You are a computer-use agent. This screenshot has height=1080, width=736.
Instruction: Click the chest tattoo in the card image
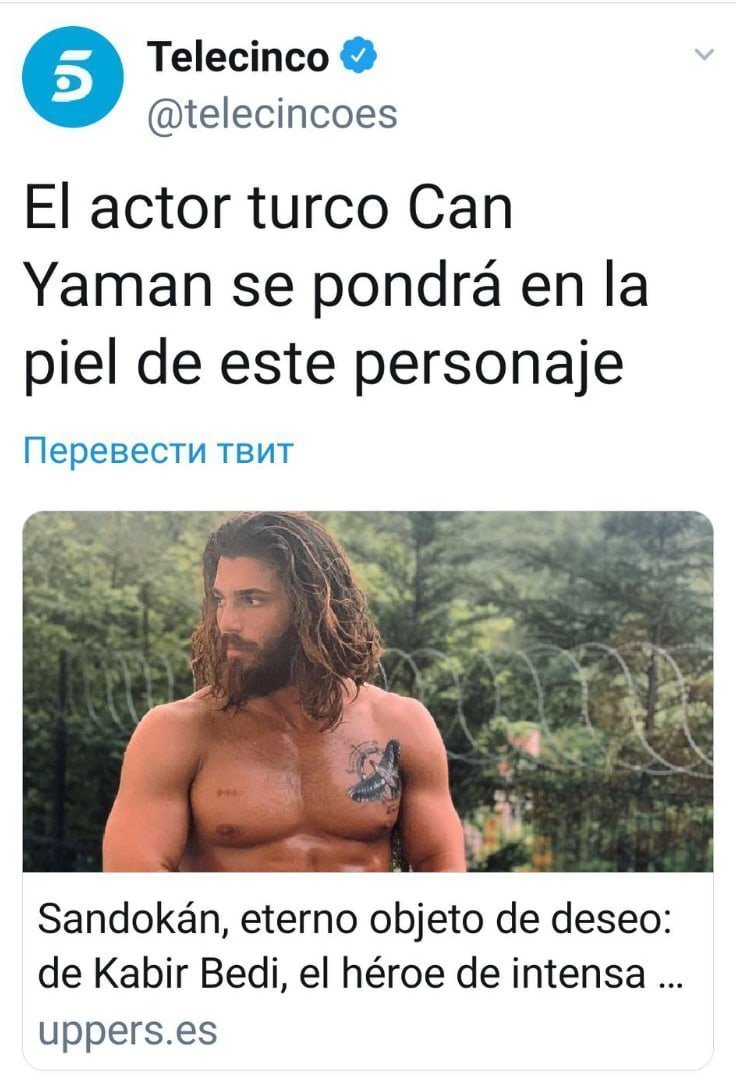point(374,771)
